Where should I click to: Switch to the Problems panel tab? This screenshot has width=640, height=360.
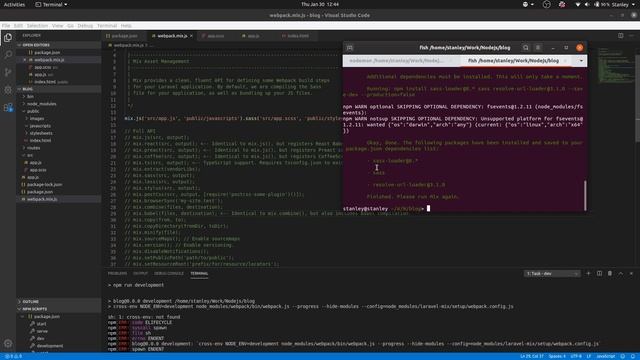point(117,273)
